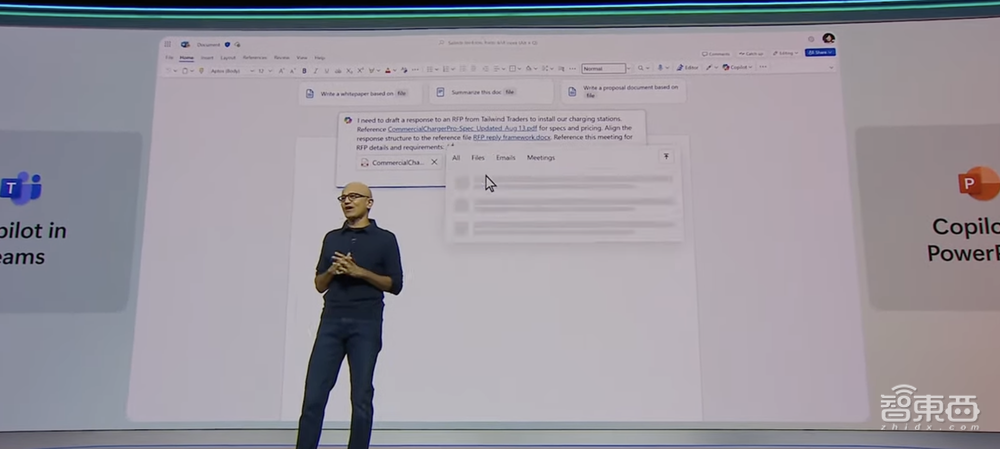Open the app launcher grid
This screenshot has width=1000, height=449.
169,45
